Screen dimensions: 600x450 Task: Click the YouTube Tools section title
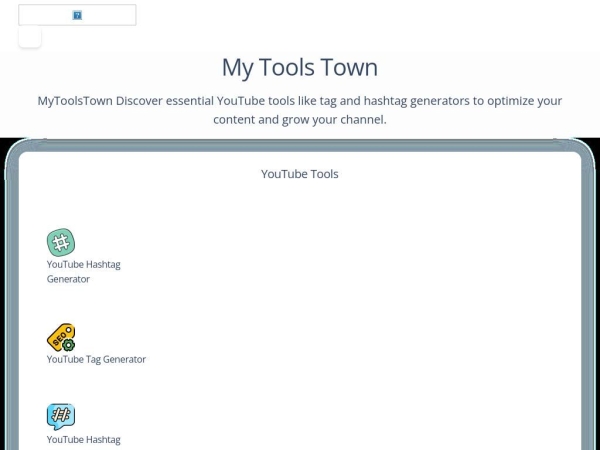(300, 174)
